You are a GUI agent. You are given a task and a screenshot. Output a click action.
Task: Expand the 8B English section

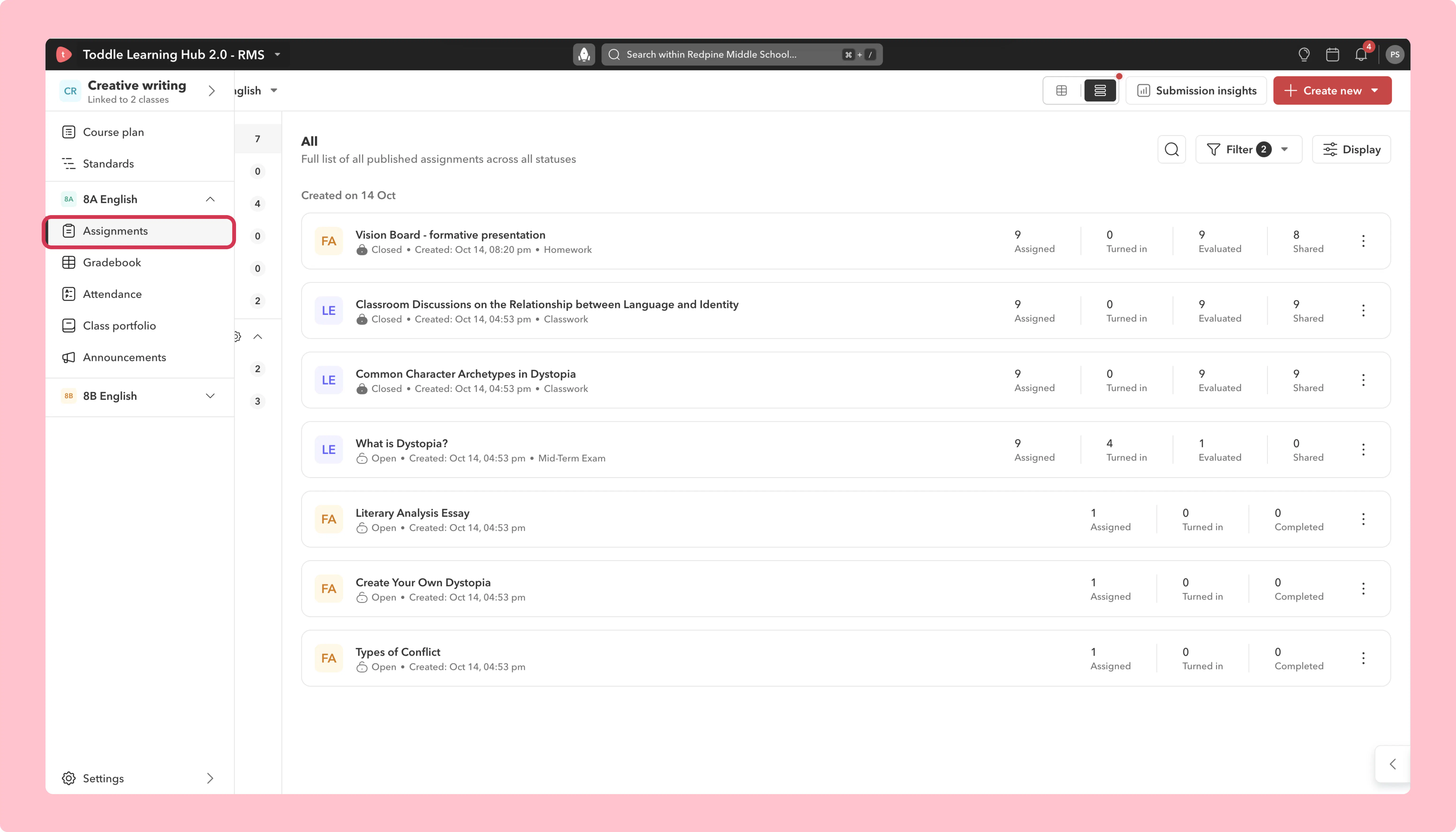(x=210, y=396)
